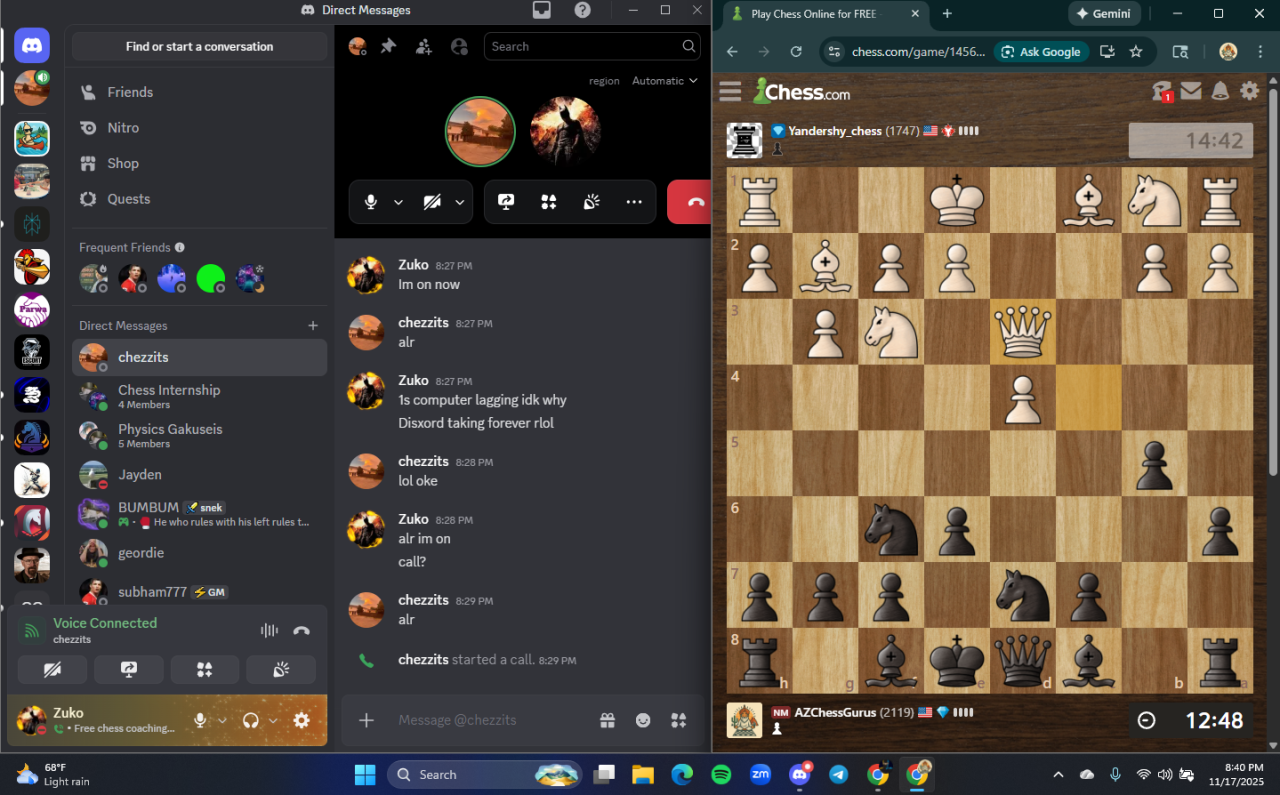The width and height of the screenshot is (1280, 795).
Task: Click the Ask Google button in Chrome
Action: click(1042, 52)
